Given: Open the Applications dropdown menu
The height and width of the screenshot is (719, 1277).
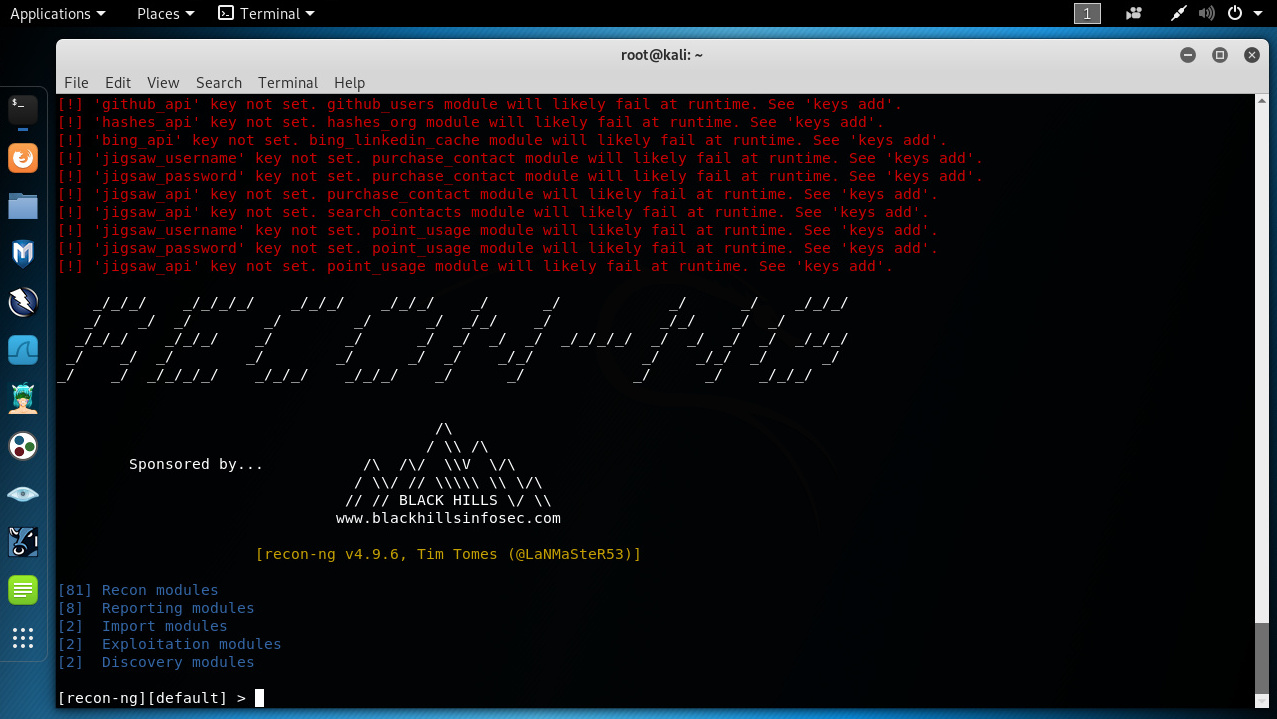Looking at the screenshot, I should [x=57, y=14].
